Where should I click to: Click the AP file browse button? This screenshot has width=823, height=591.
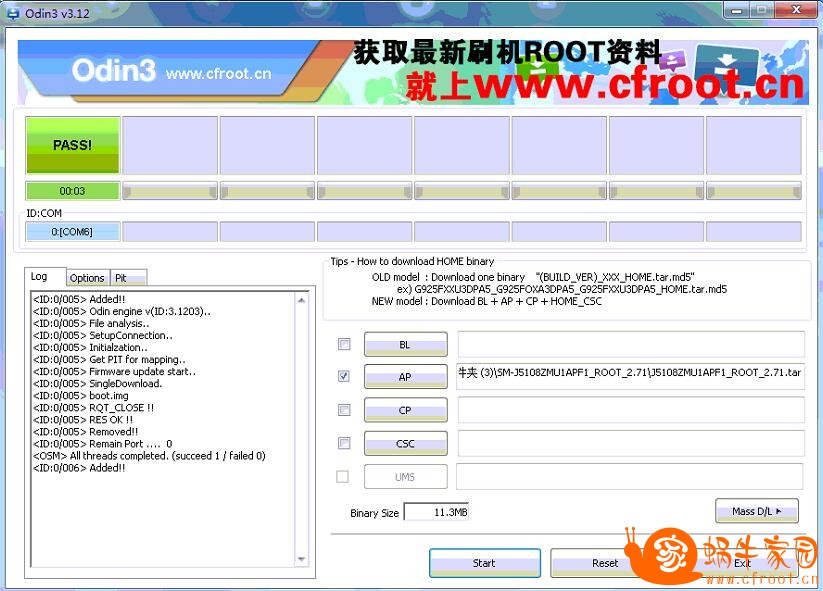click(406, 377)
